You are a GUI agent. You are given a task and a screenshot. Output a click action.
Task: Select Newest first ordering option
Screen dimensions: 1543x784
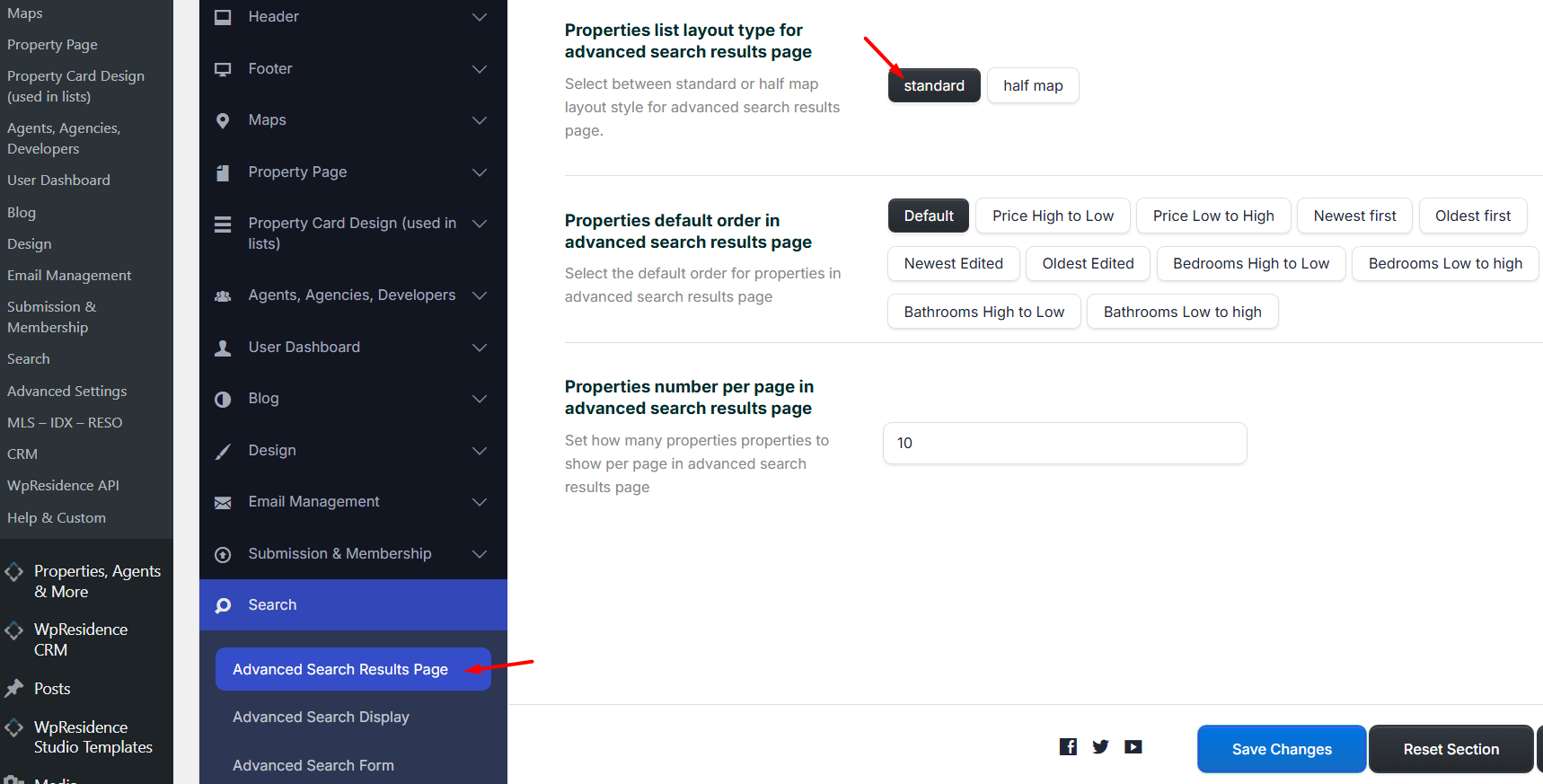1353,216
